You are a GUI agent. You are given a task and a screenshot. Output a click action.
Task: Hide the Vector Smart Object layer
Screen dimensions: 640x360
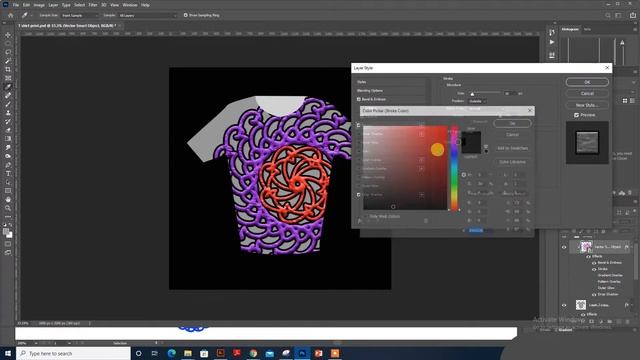(564, 247)
